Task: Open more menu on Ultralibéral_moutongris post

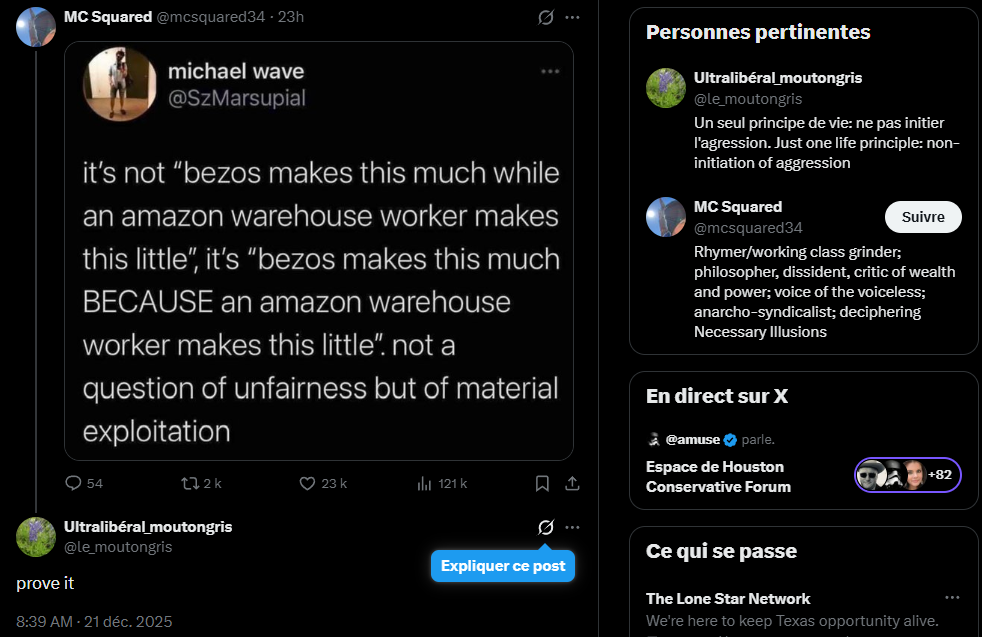Action: pyautogui.click(x=572, y=527)
